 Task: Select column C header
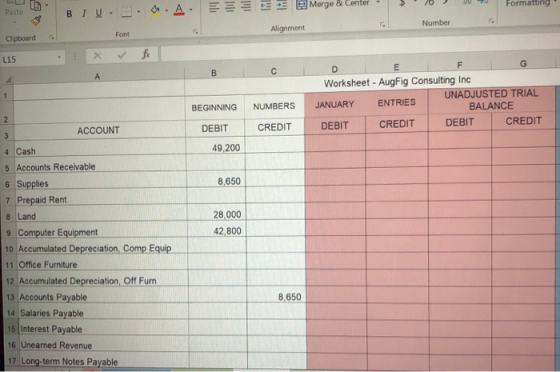click(274, 71)
